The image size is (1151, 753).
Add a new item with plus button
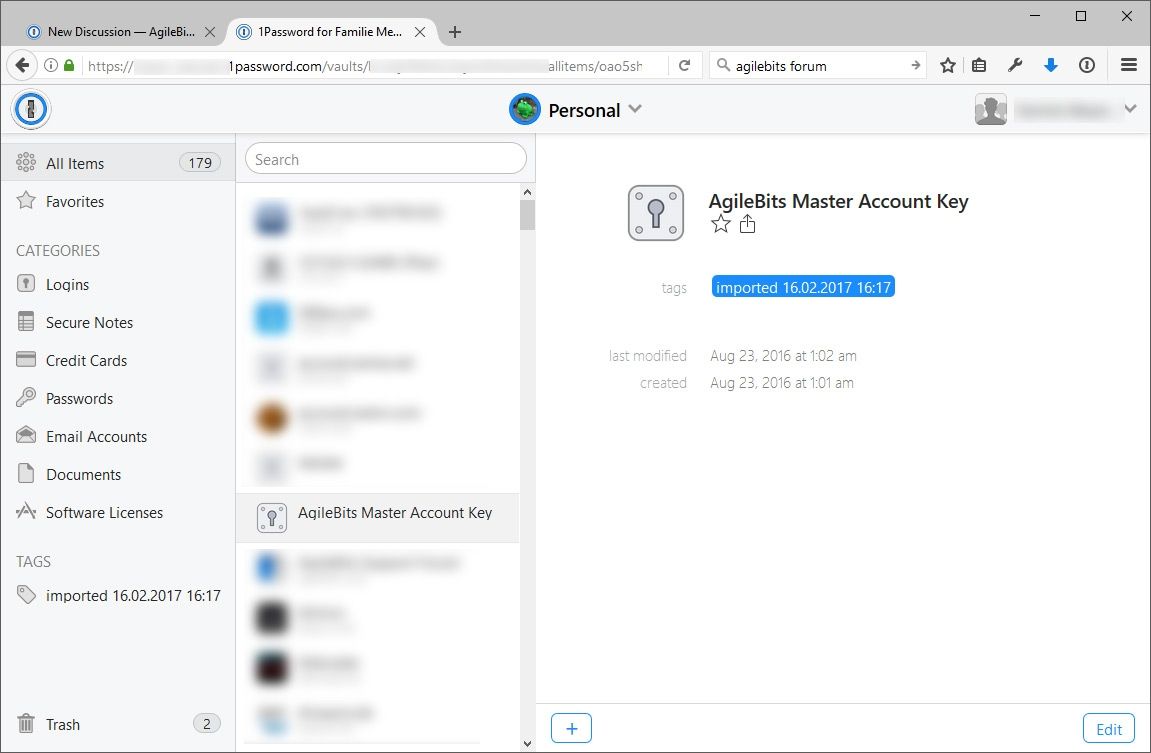[x=571, y=728]
